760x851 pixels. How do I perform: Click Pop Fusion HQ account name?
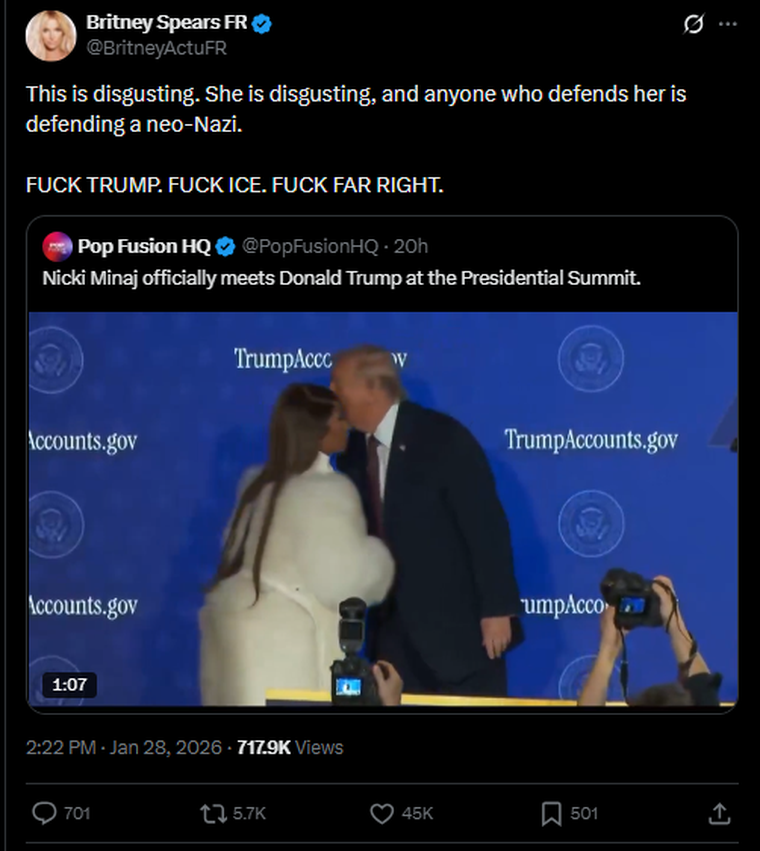144,246
